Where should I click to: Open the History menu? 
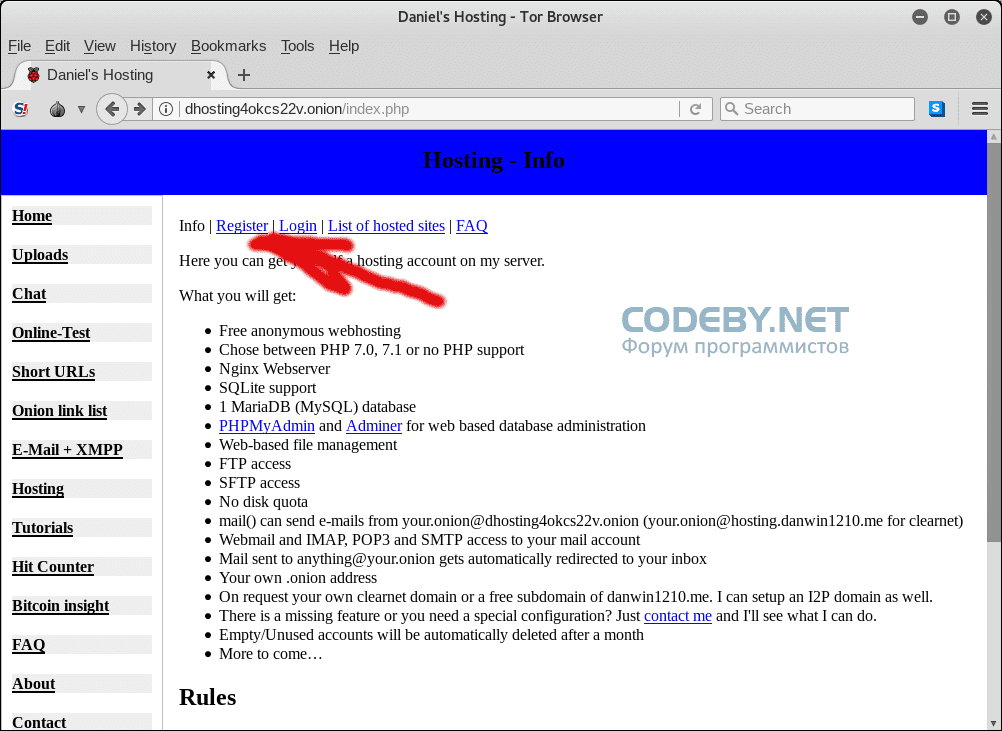tap(153, 46)
